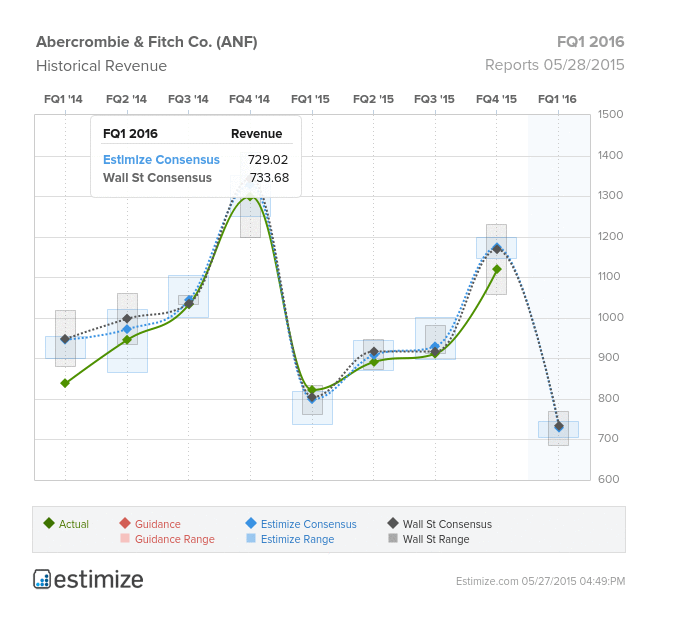The height and width of the screenshot is (620, 675).
Task: Click the FQ1 '14 actual green data point
Action: pyautogui.click(x=65, y=383)
